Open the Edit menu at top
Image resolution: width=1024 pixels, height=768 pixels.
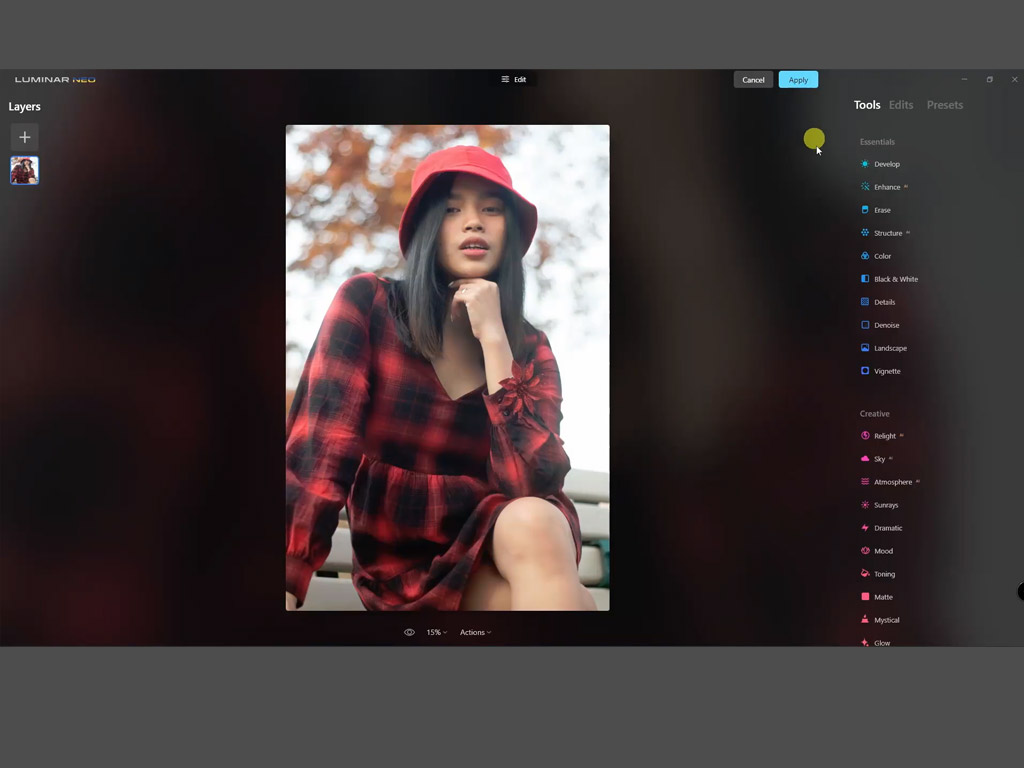[513, 80]
